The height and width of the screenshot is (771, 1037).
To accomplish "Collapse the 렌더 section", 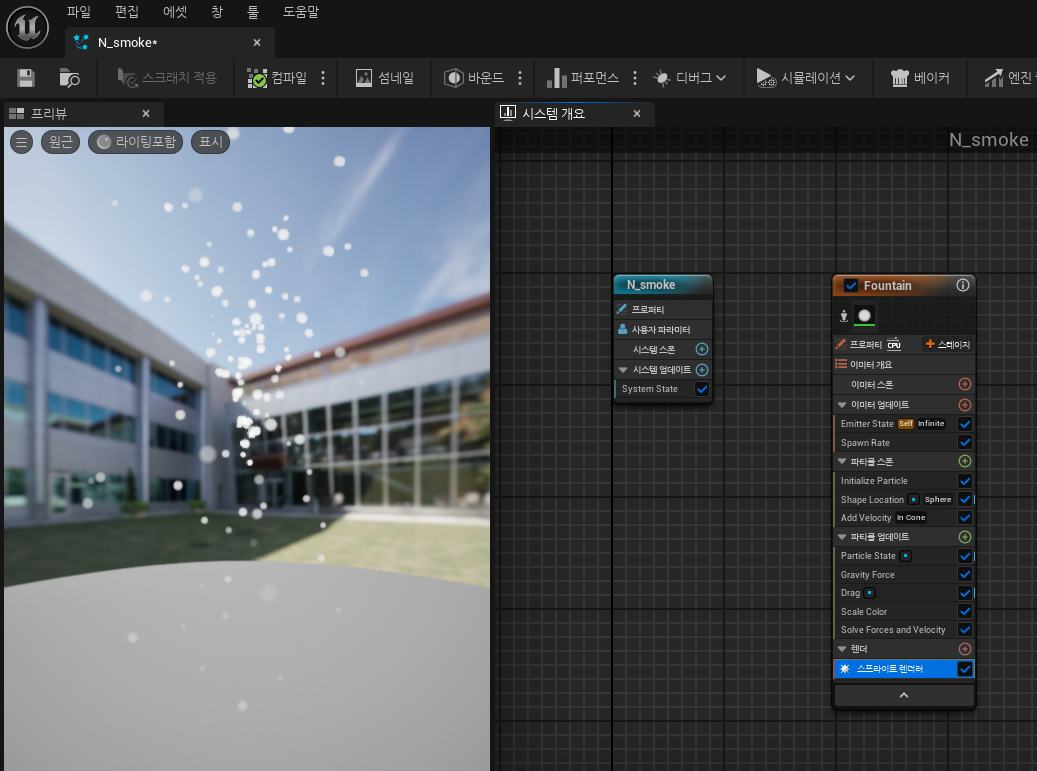I will click(842, 649).
